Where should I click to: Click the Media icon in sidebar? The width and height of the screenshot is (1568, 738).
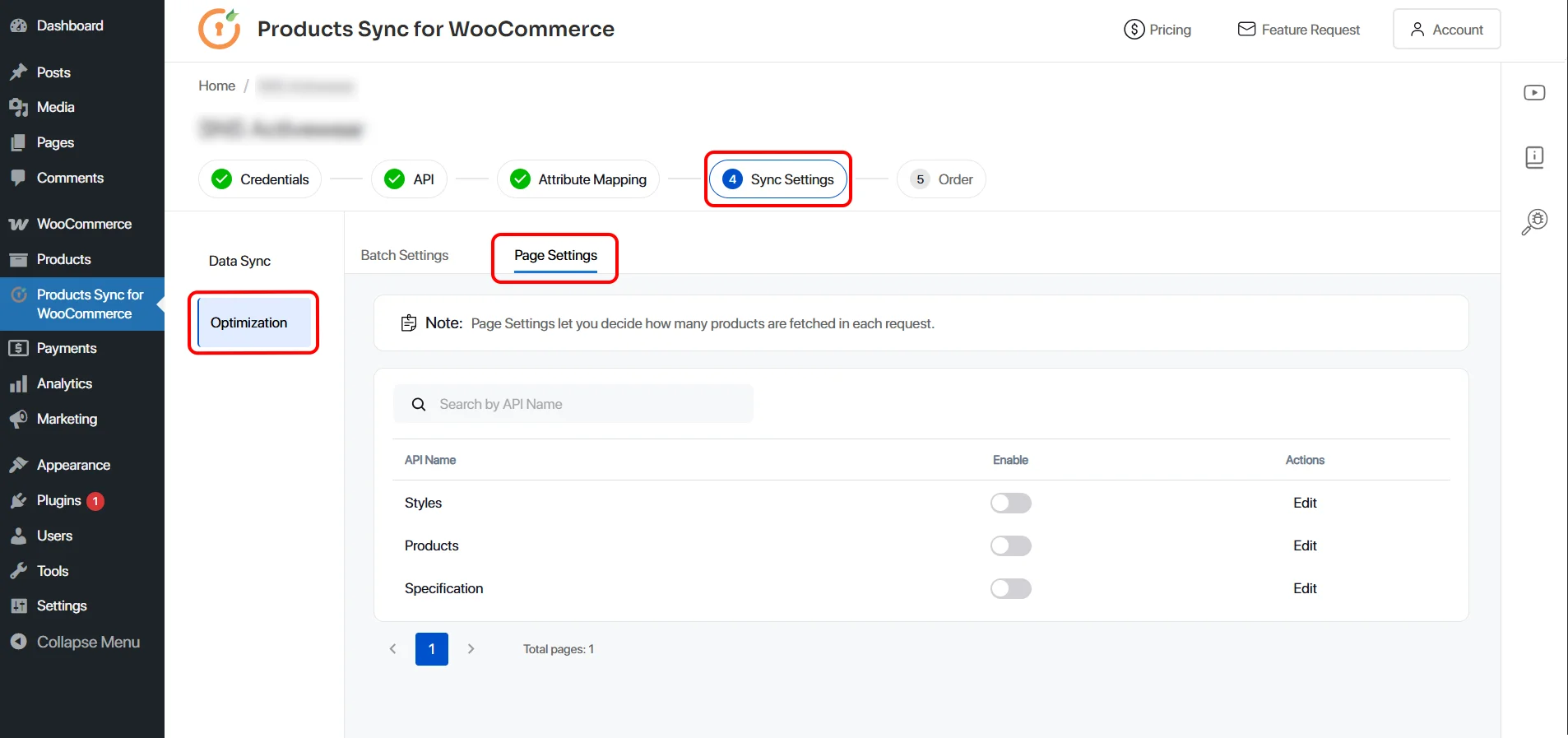point(18,107)
